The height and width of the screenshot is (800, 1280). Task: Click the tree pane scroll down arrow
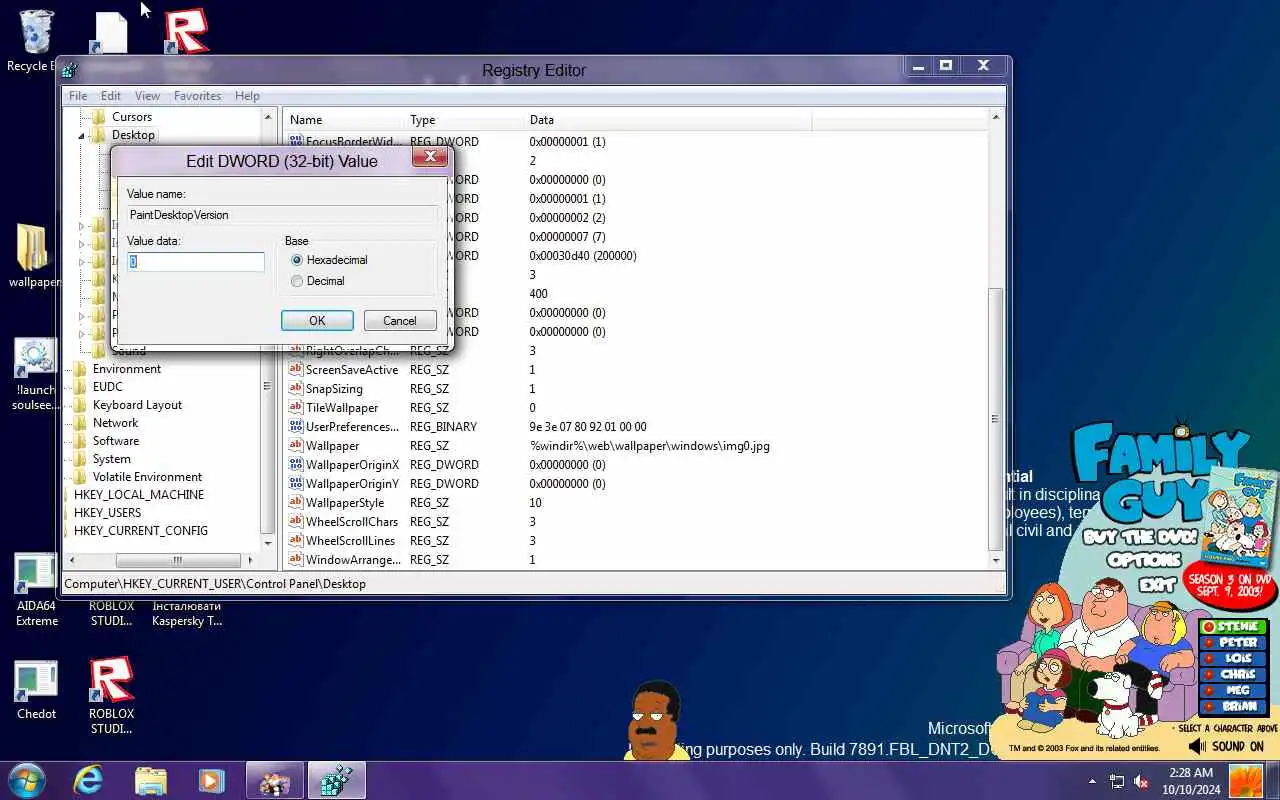click(x=267, y=543)
